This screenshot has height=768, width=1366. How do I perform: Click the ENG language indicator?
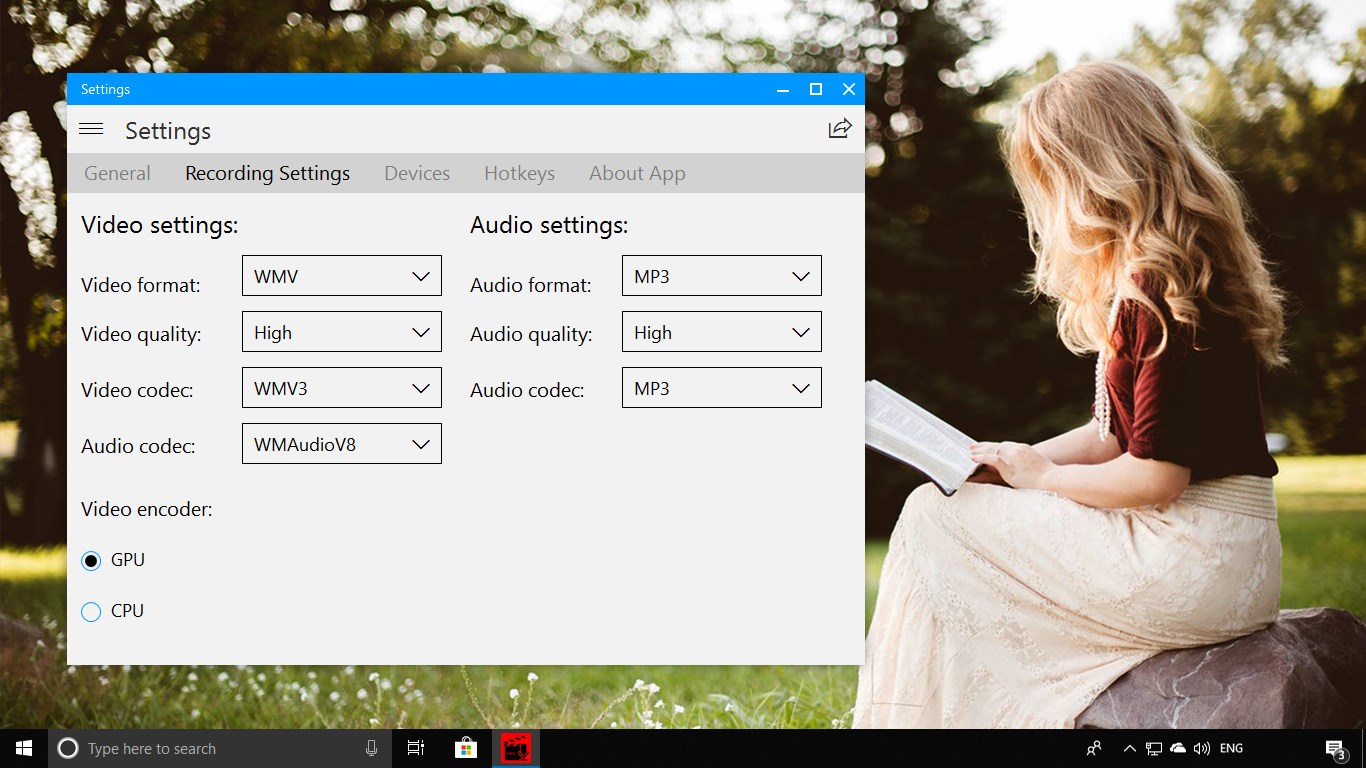[1231, 748]
